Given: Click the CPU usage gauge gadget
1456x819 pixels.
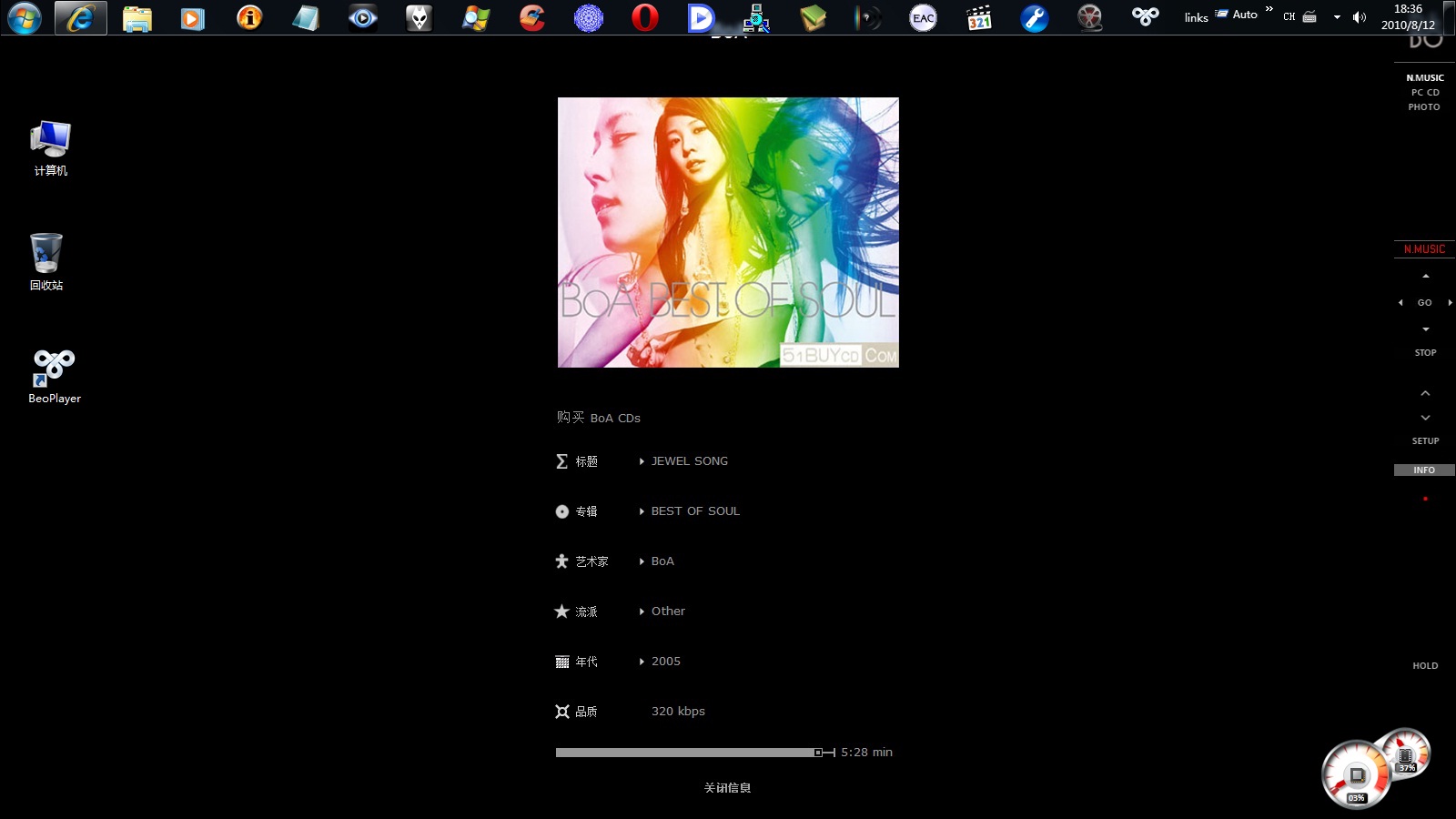Looking at the screenshot, I should 1356,775.
